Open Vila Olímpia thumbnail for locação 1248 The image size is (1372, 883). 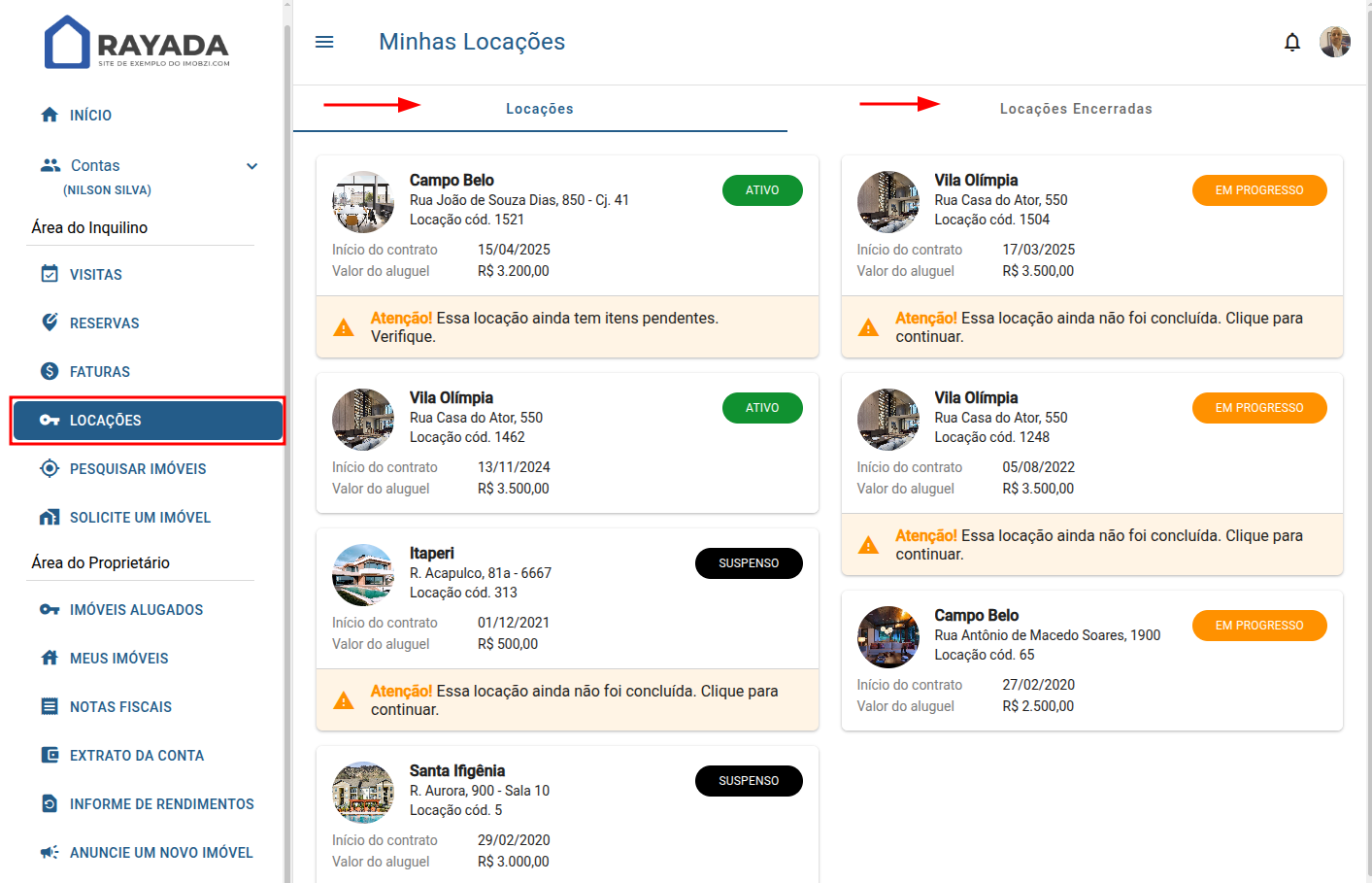pyautogui.click(x=888, y=420)
